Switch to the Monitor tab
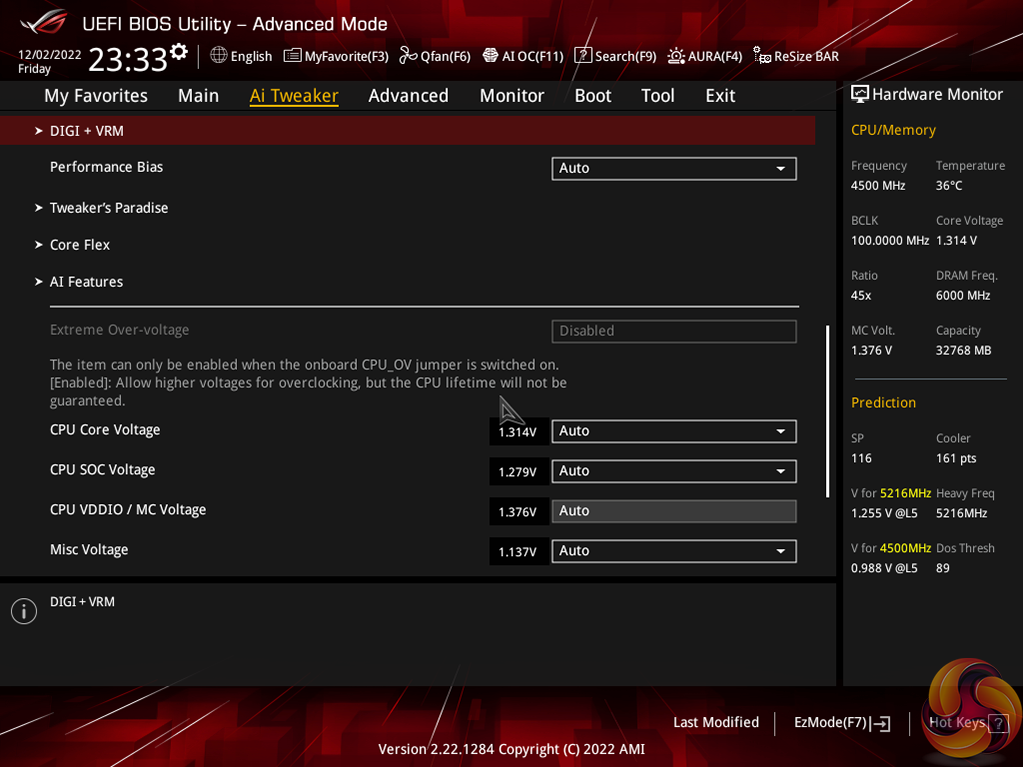 tap(511, 95)
